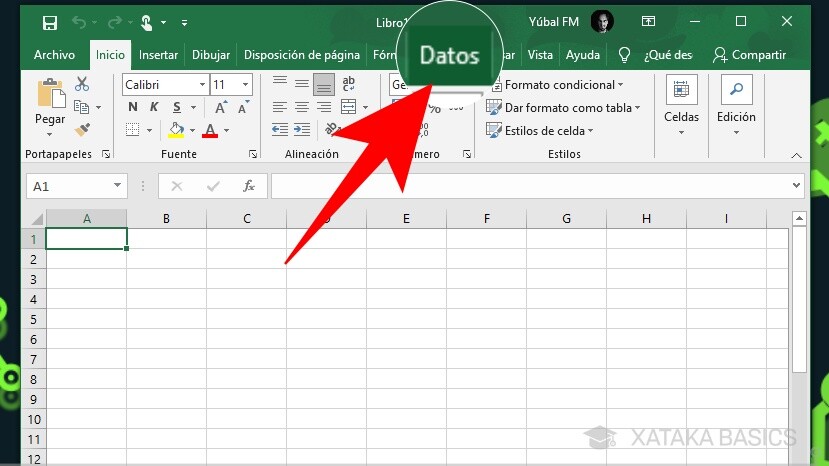
Task: Expand the formula bar arrow
Action: [x=796, y=186]
